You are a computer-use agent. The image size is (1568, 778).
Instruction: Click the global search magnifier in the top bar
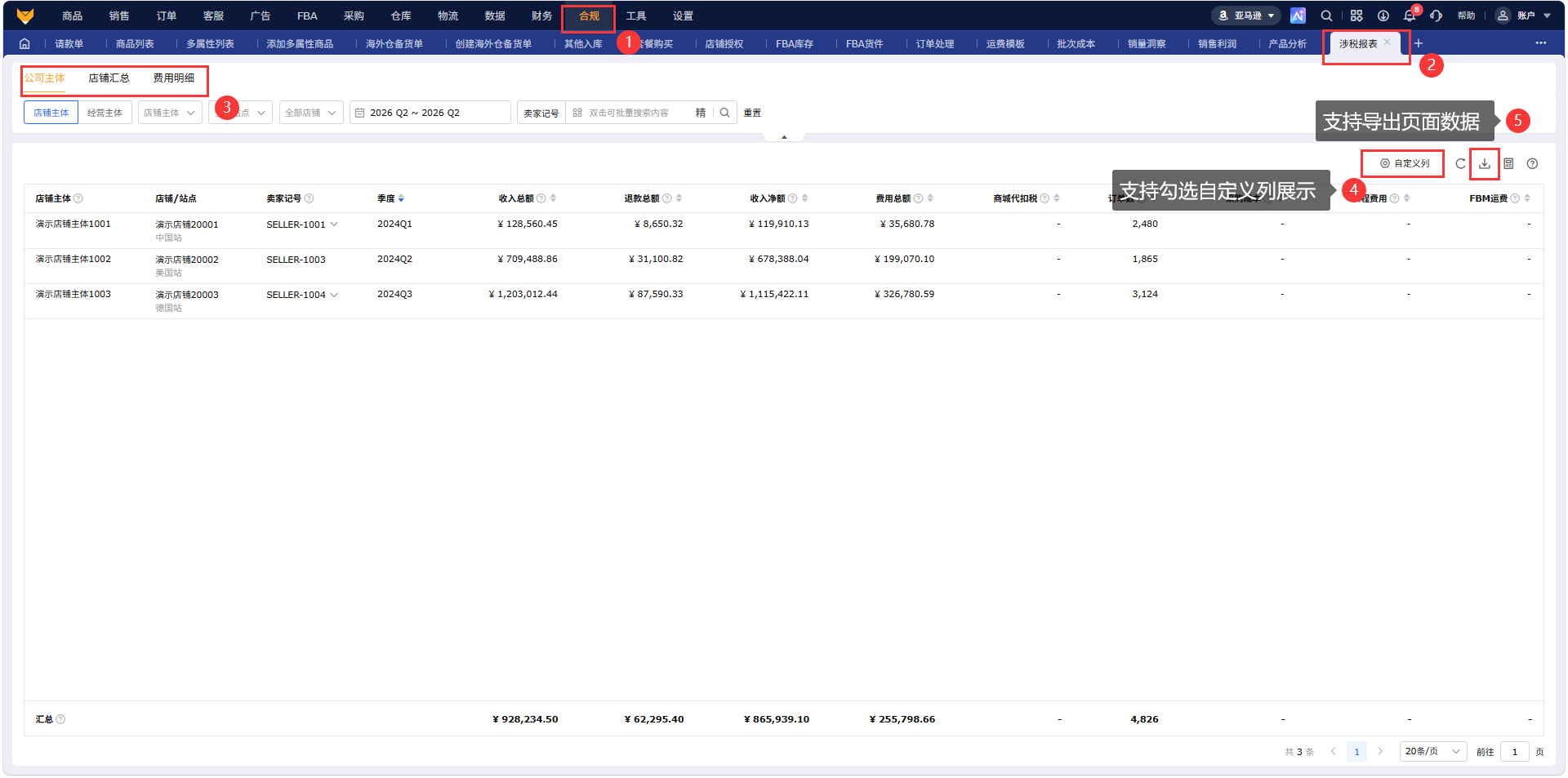[1326, 16]
